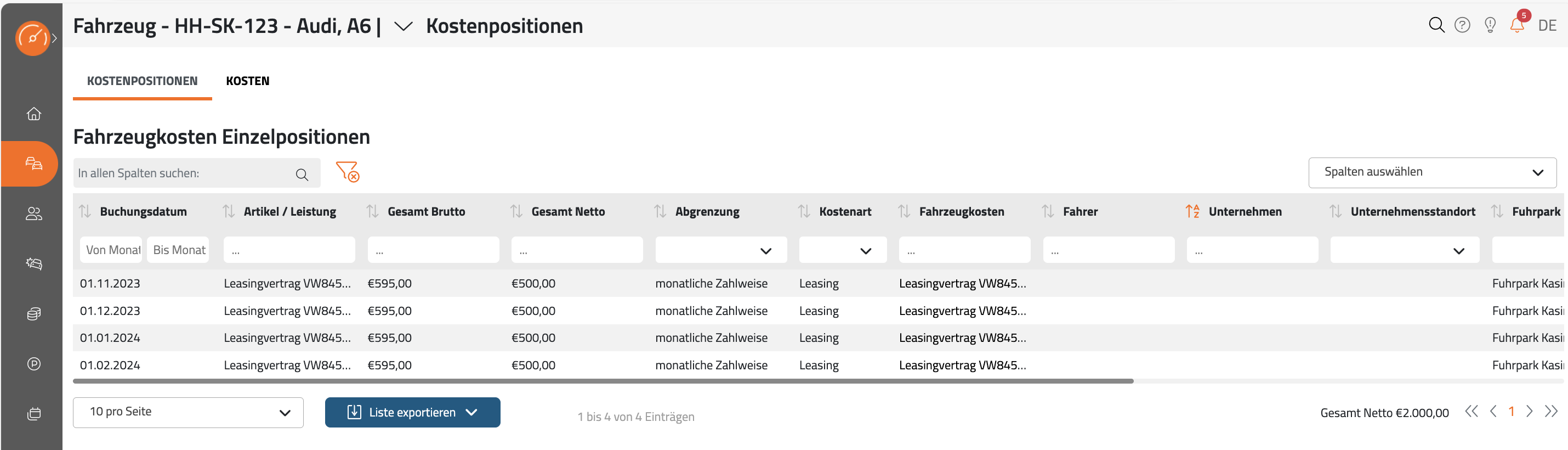Click the magnifier inside table search box

click(302, 174)
